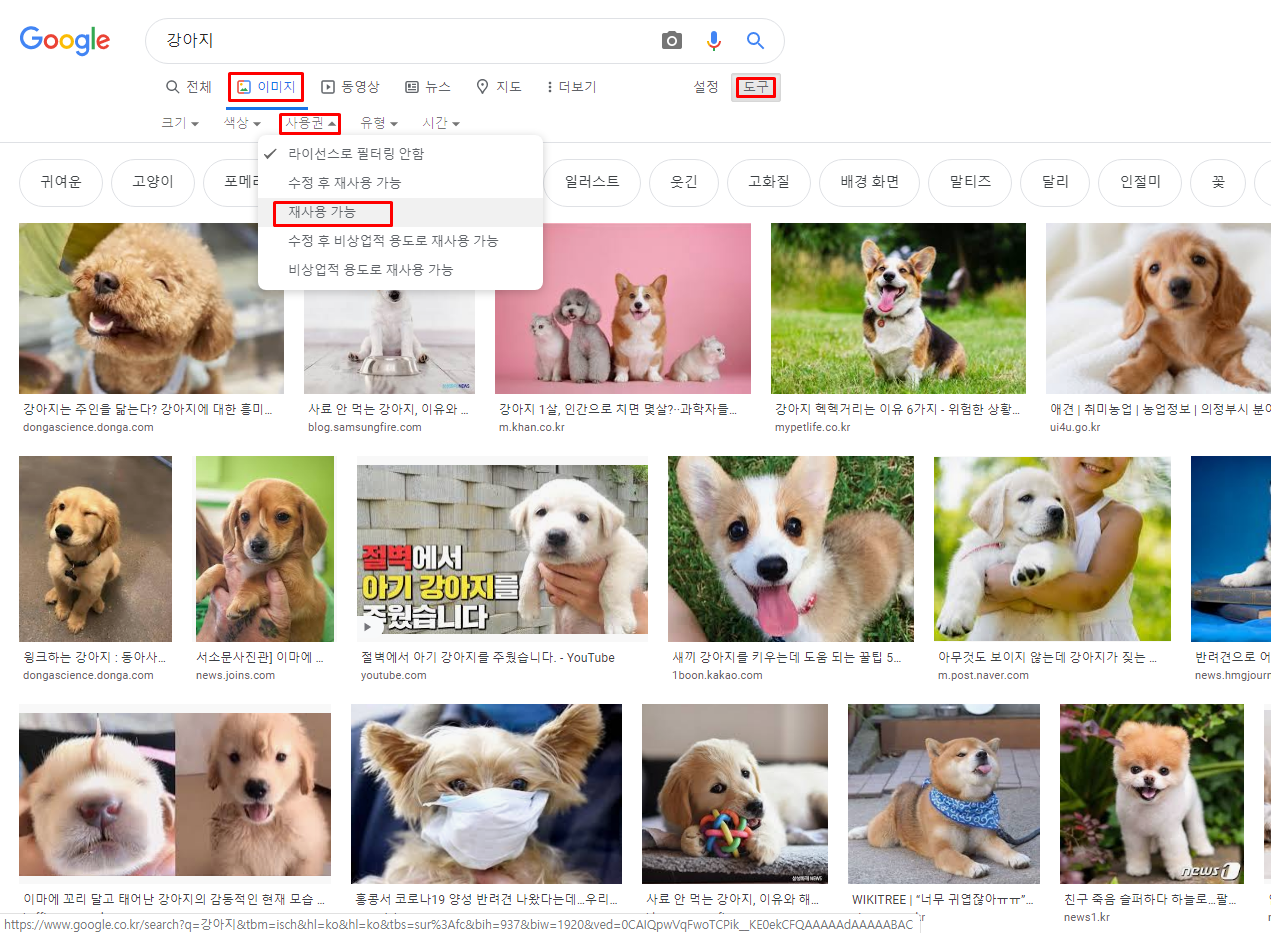Open the 지도 tab
This screenshot has height=933, width=1271.
click(x=499, y=87)
